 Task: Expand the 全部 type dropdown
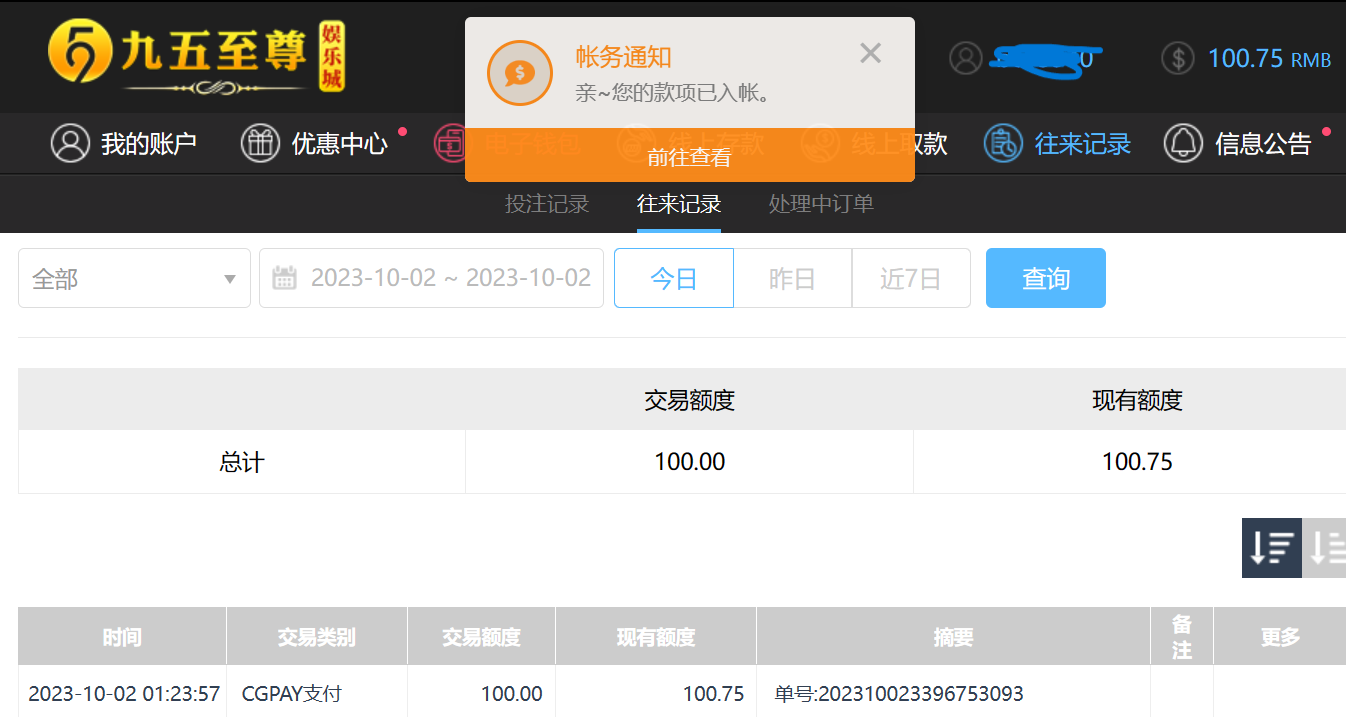[134, 278]
